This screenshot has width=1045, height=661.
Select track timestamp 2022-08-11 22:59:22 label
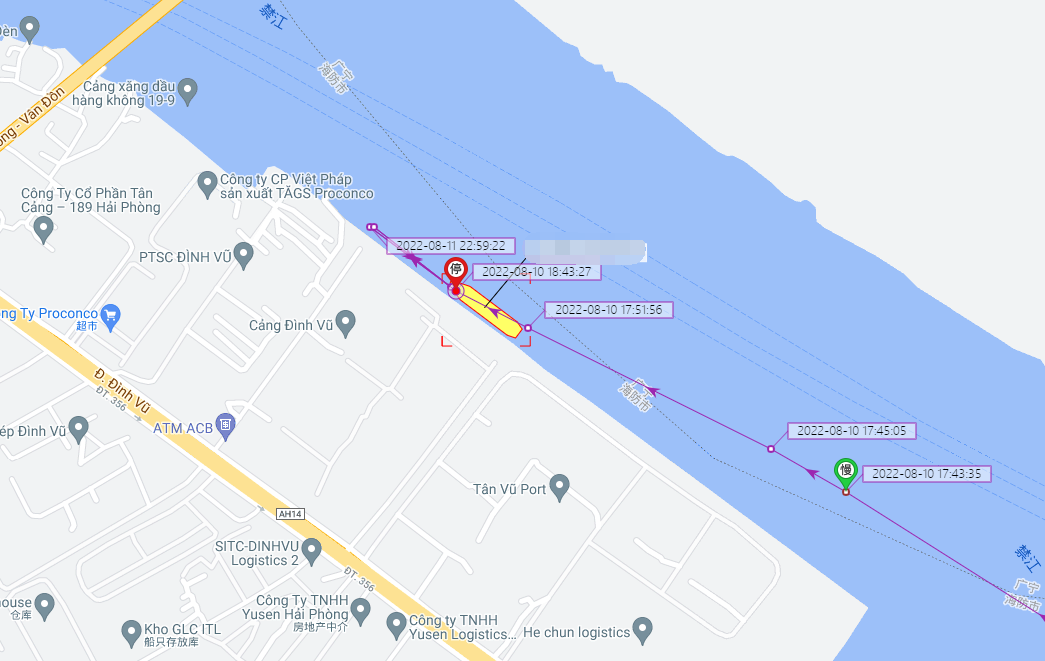tap(451, 246)
